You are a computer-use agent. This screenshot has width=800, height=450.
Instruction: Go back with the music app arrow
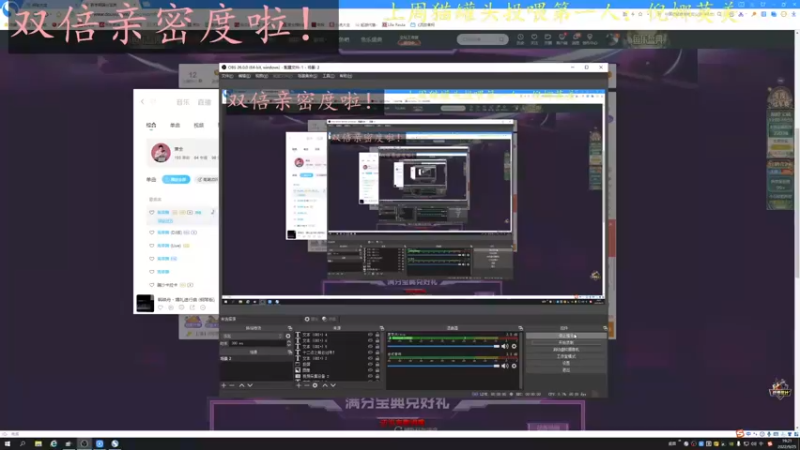(x=142, y=102)
